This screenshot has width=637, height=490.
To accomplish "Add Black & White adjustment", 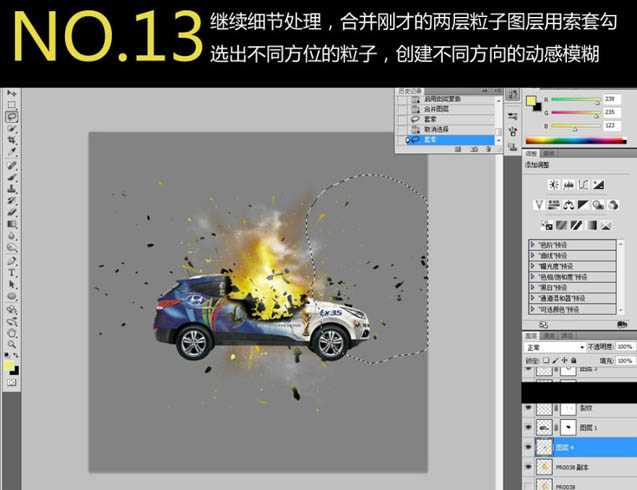I will 583,205.
